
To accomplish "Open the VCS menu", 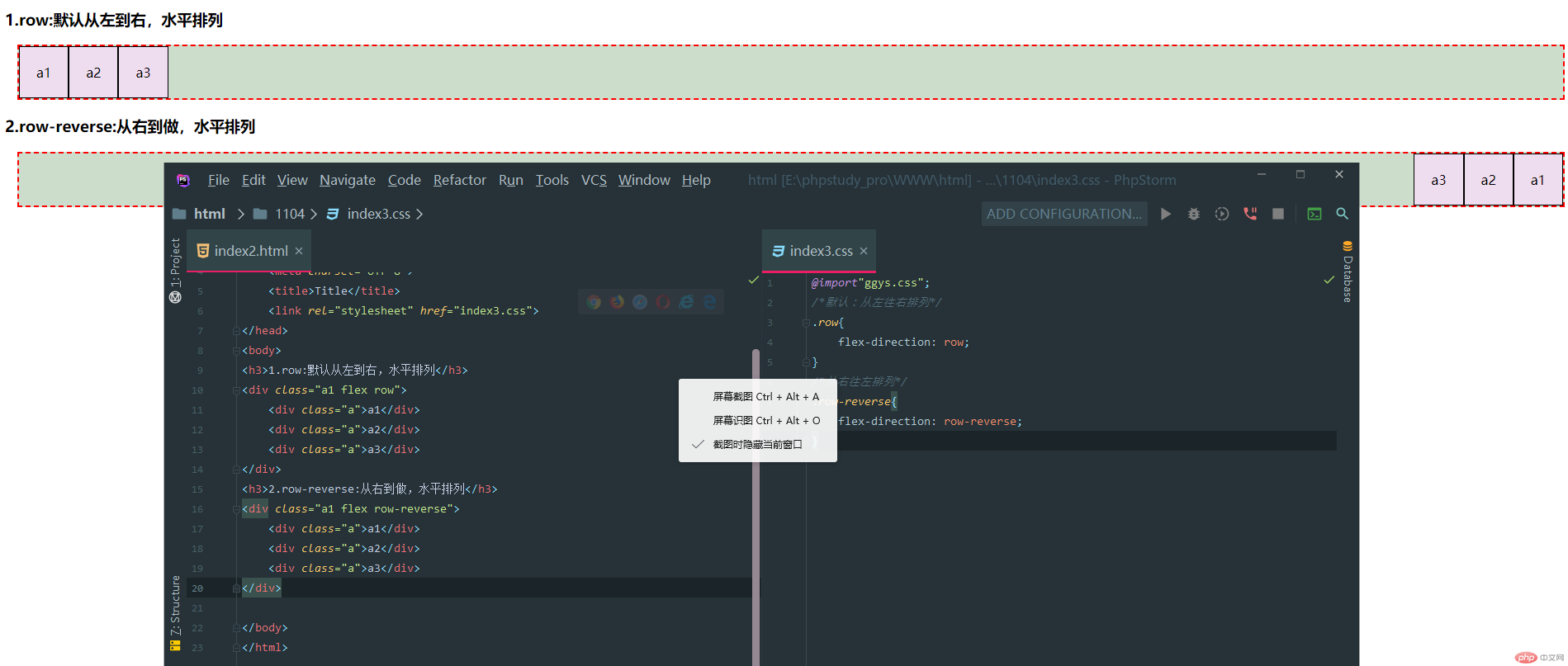I will click(594, 180).
